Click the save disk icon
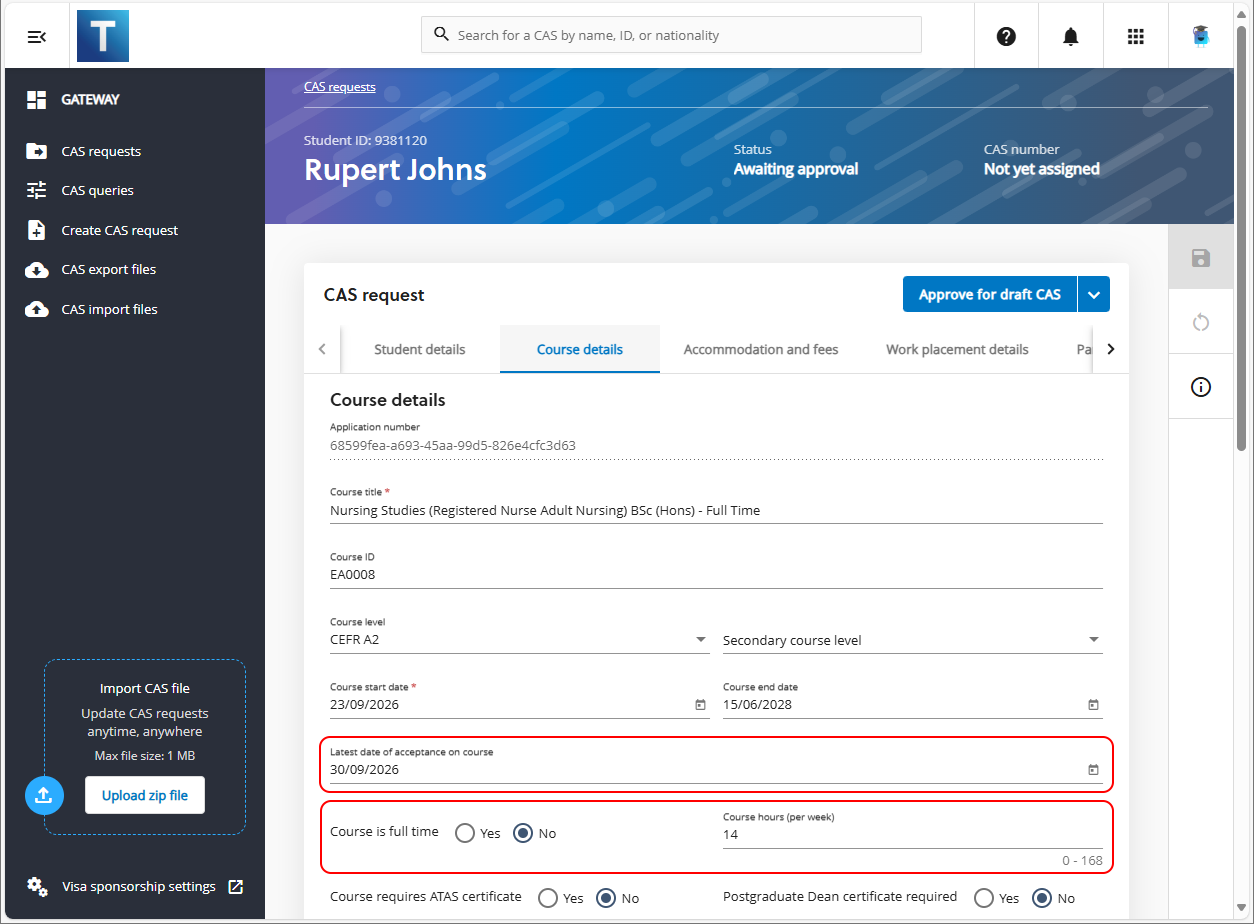Image resolution: width=1254 pixels, height=924 pixels. point(1201,259)
